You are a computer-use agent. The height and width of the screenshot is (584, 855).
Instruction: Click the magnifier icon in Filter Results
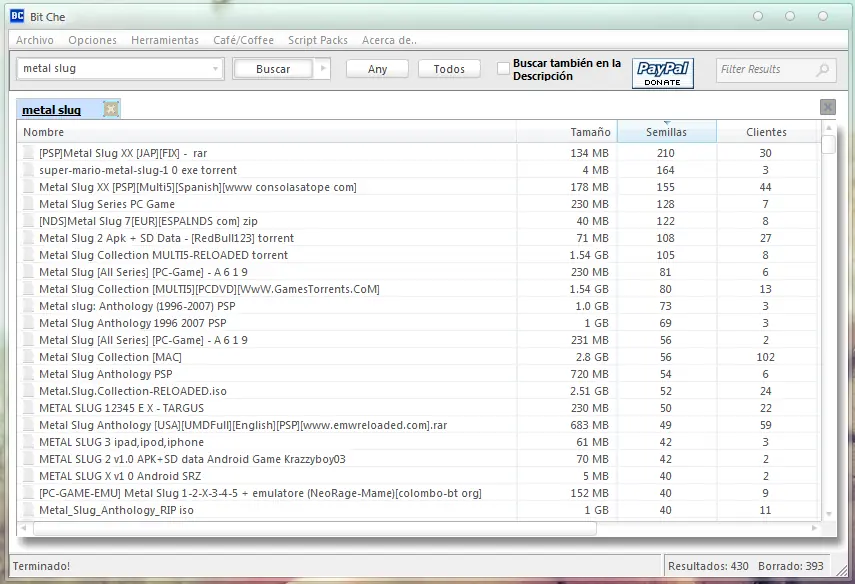(x=823, y=70)
